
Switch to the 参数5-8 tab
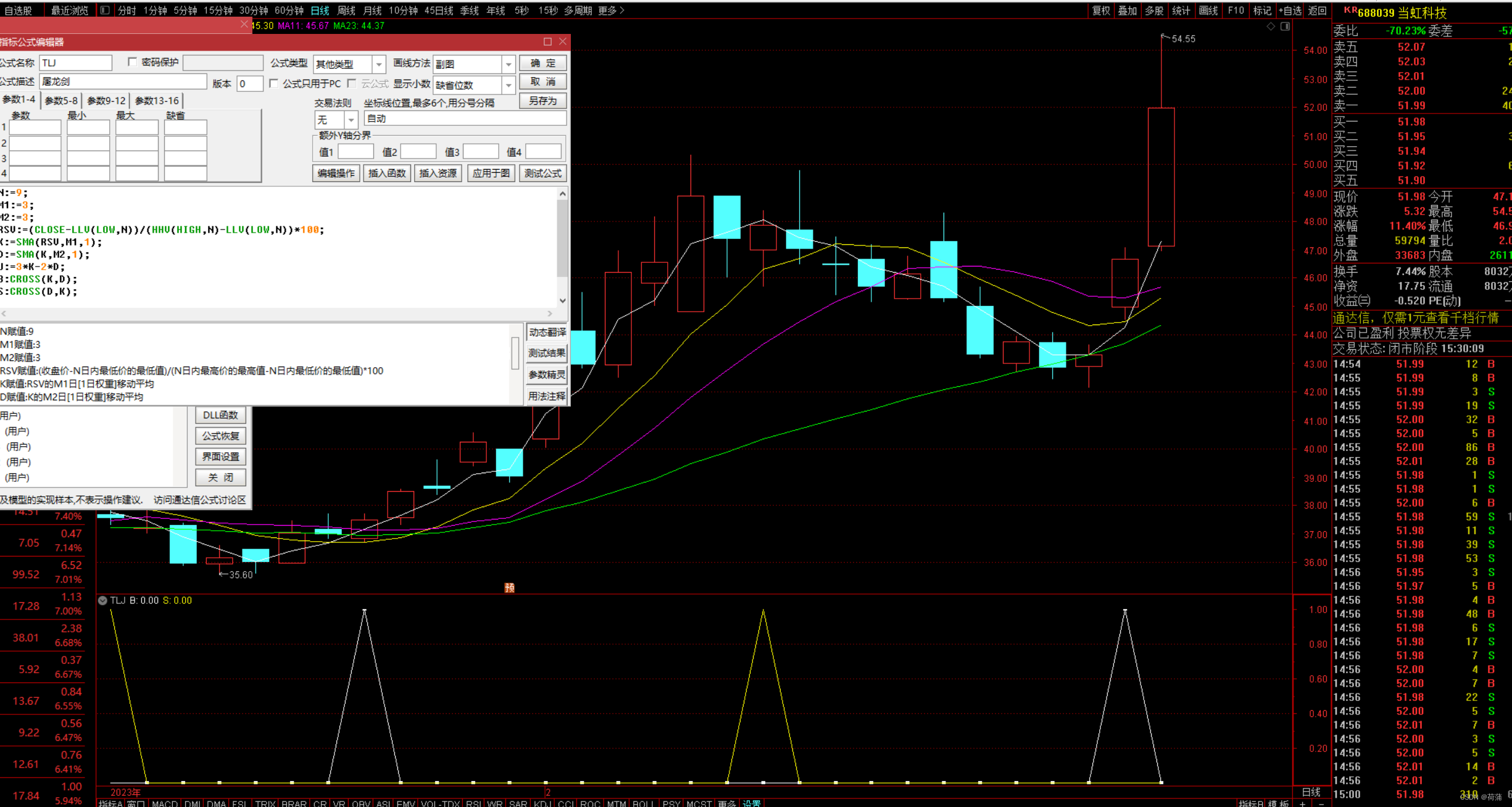point(61,101)
